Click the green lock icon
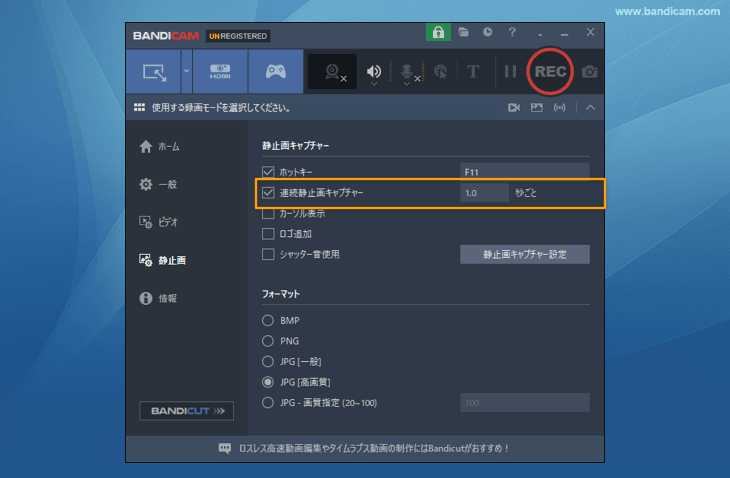The width and height of the screenshot is (730, 478). tap(438, 32)
